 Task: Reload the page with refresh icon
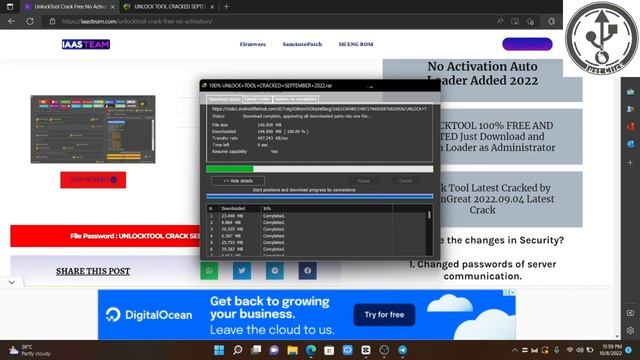click(x=30, y=21)
